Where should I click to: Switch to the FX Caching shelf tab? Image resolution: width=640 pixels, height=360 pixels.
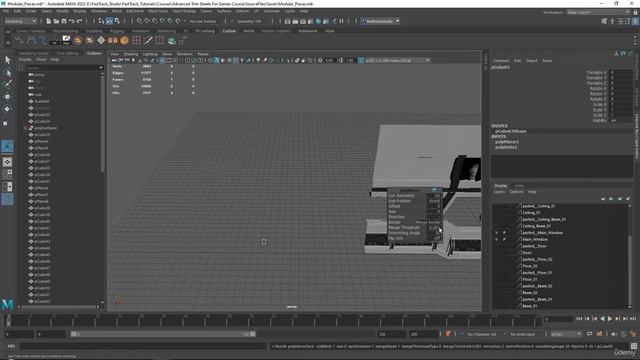[x=204, y=31]
